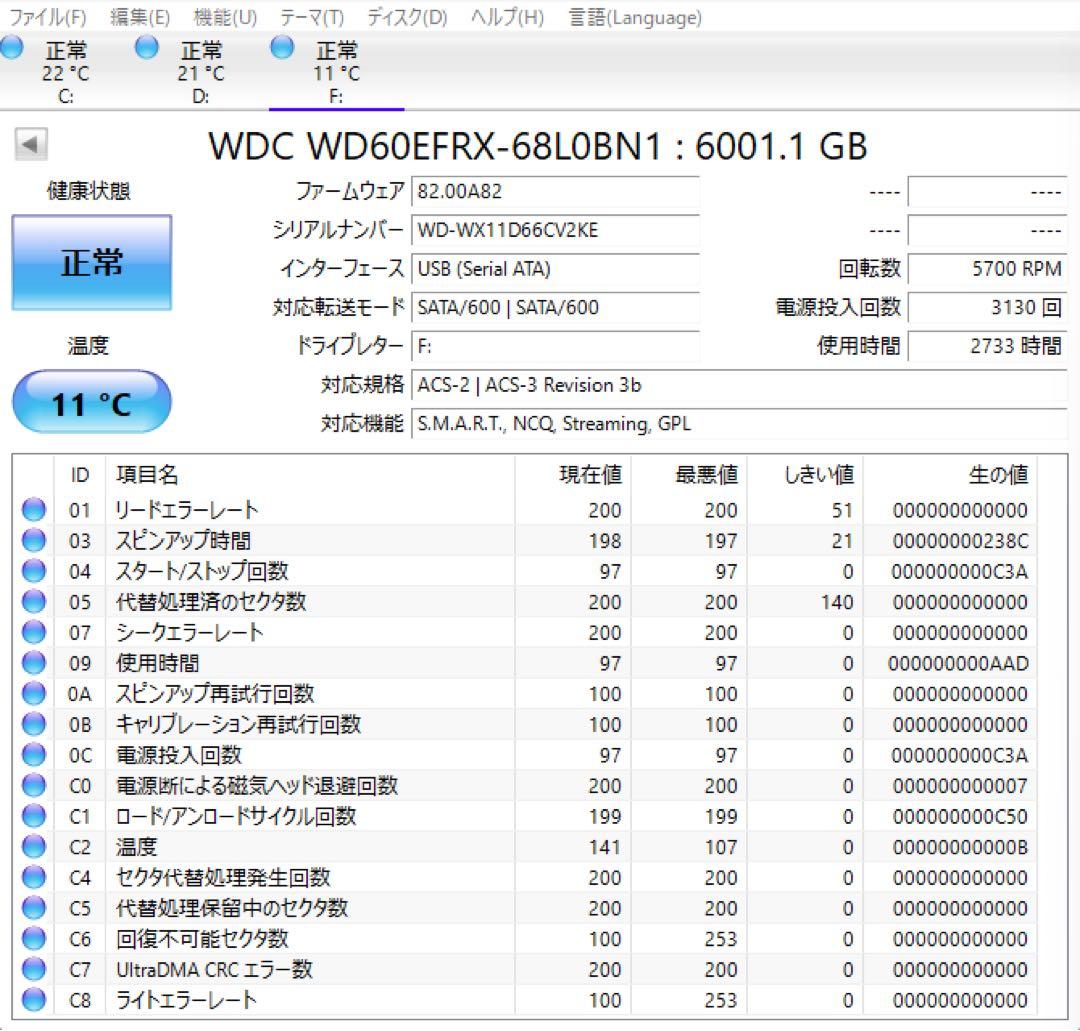Open the 機能 menu

tap(224, 17)
